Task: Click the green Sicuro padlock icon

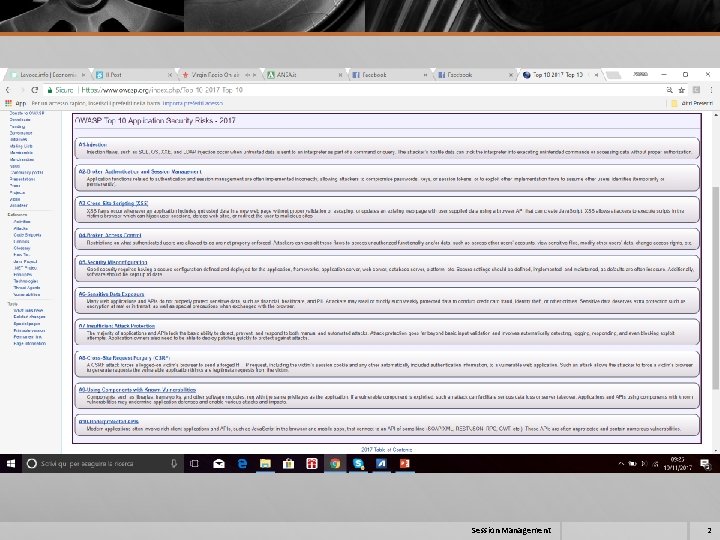Action: [x=50, y=90]
